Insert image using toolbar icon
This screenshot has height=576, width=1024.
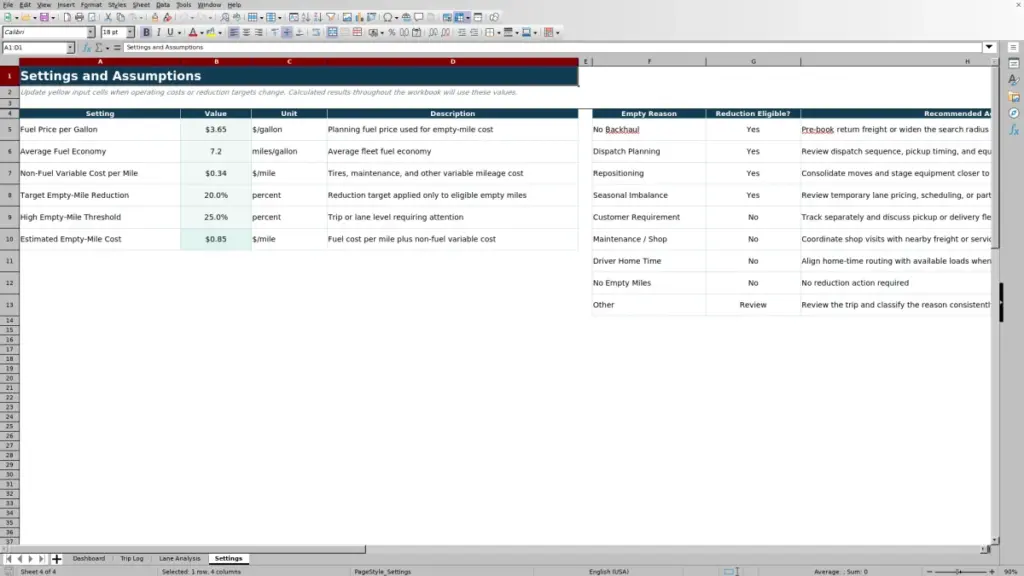click(x=347, y=17)
